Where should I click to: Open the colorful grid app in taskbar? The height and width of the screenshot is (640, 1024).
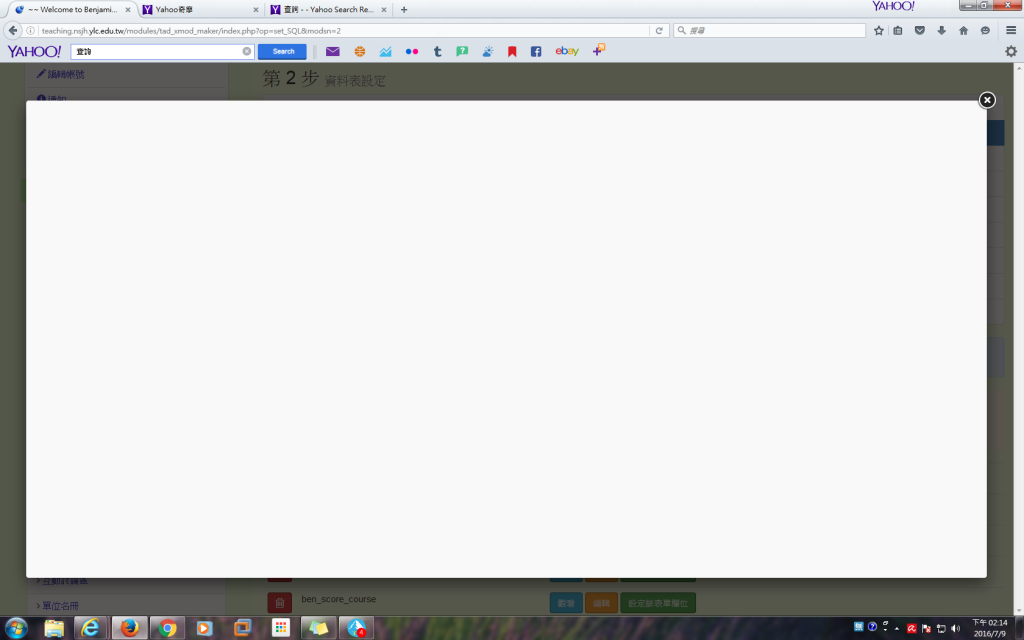point(281,628)
